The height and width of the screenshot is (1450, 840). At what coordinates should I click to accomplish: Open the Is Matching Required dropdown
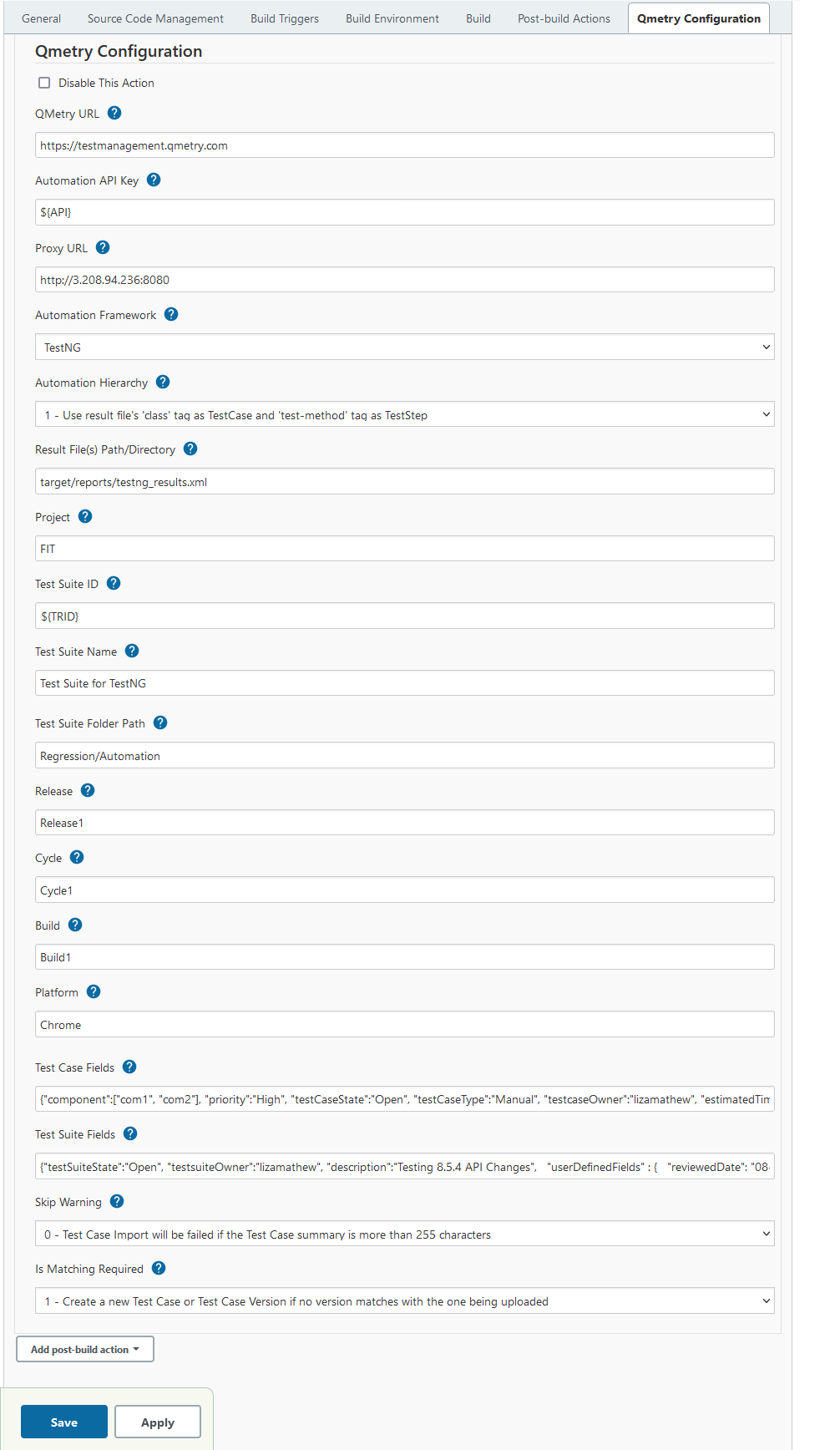[x=404, y=1301]
